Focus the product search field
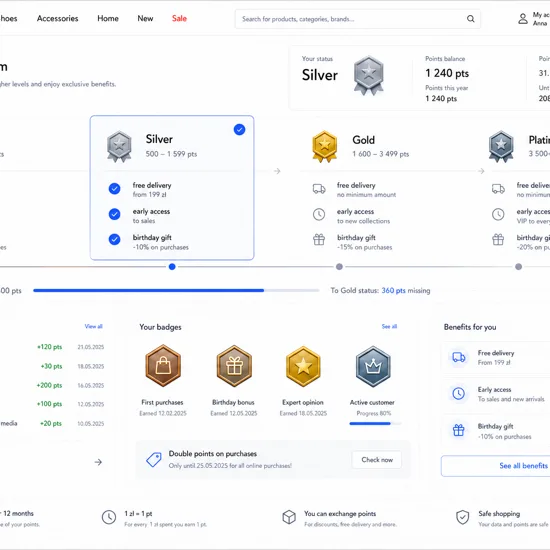550x550 pixels. tap(357, 19)
